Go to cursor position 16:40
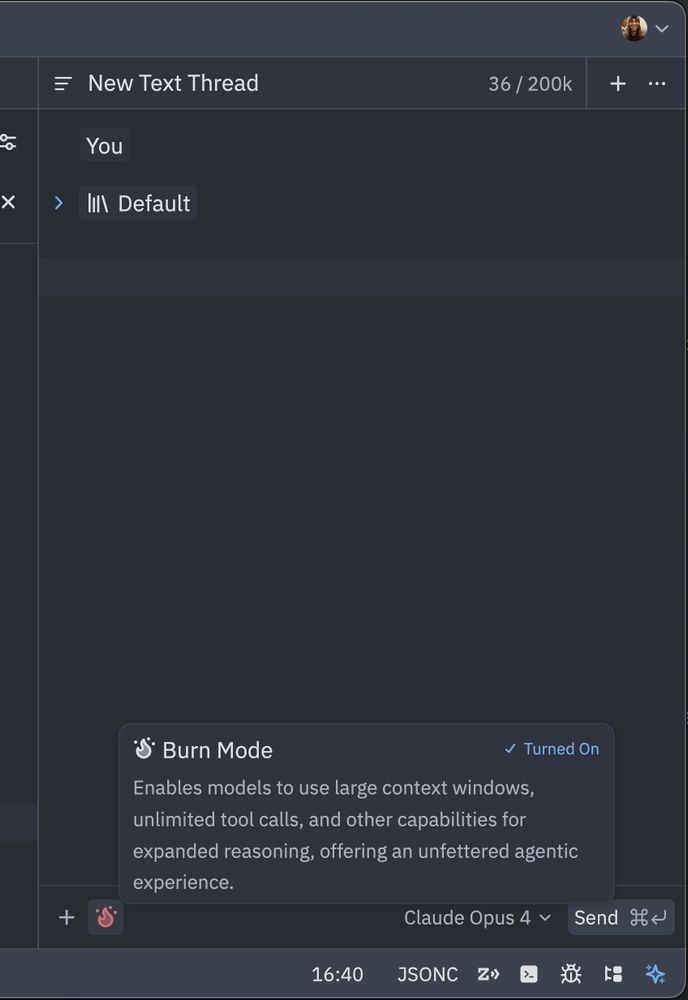Viewport: 688px width, 1000px height. (x=337, y=974)
